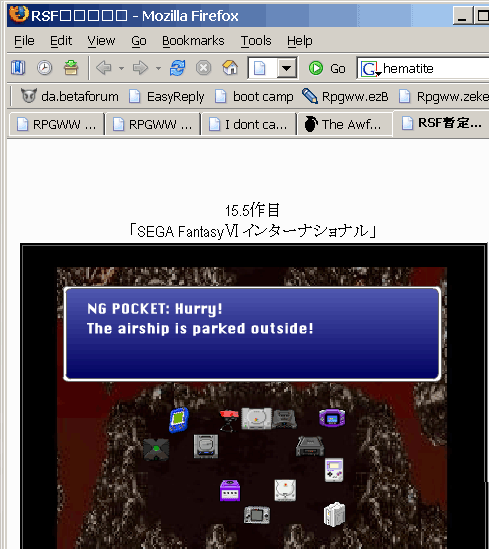Switch to the 'The Awf...' tab
The height and width of the screenshot is (549, 489).
(345, 124)
